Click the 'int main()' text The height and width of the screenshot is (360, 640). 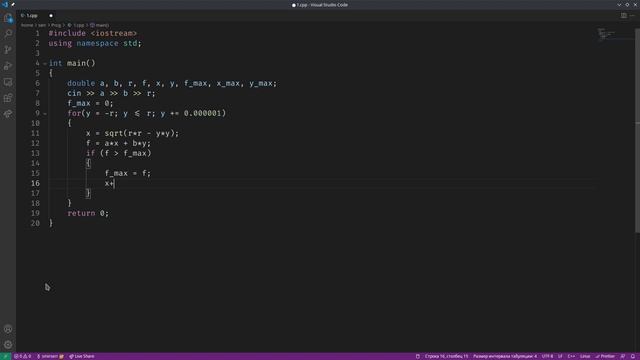point(72,63)
